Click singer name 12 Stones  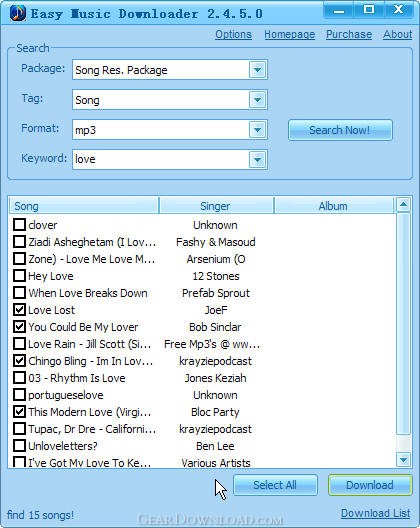click(x=216, y=276)
